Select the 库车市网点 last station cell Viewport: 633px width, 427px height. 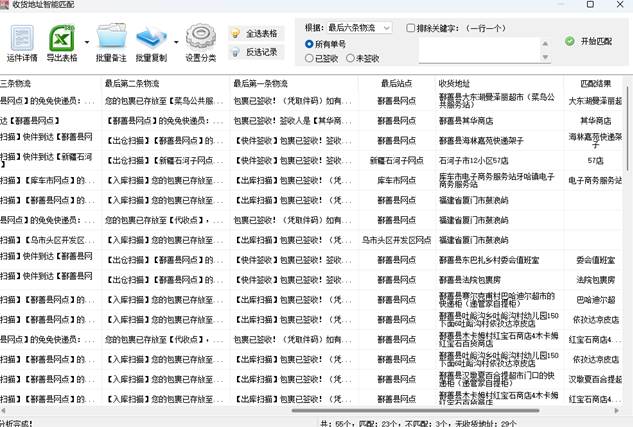[x=396, y=180]
